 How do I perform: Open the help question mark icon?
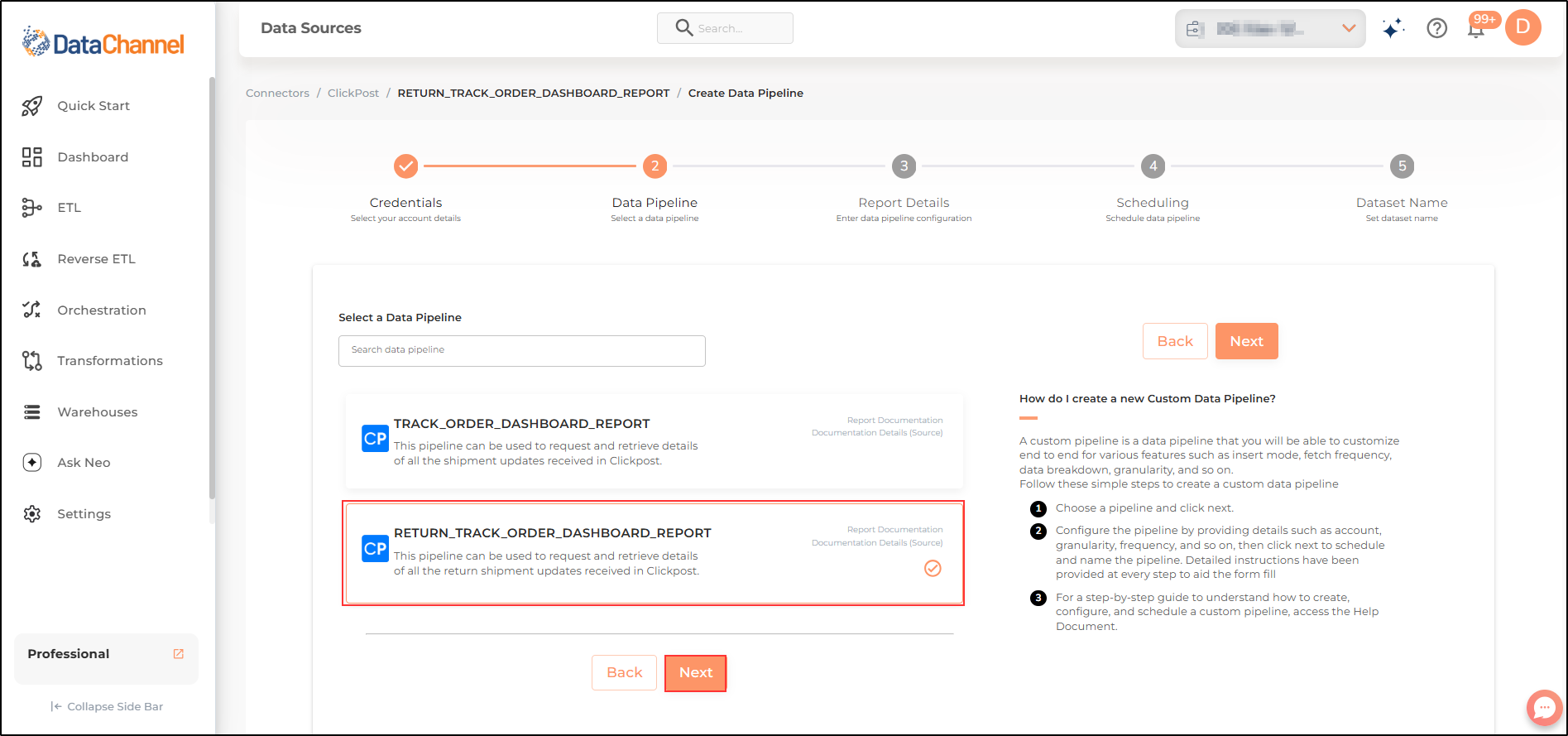1437,28
